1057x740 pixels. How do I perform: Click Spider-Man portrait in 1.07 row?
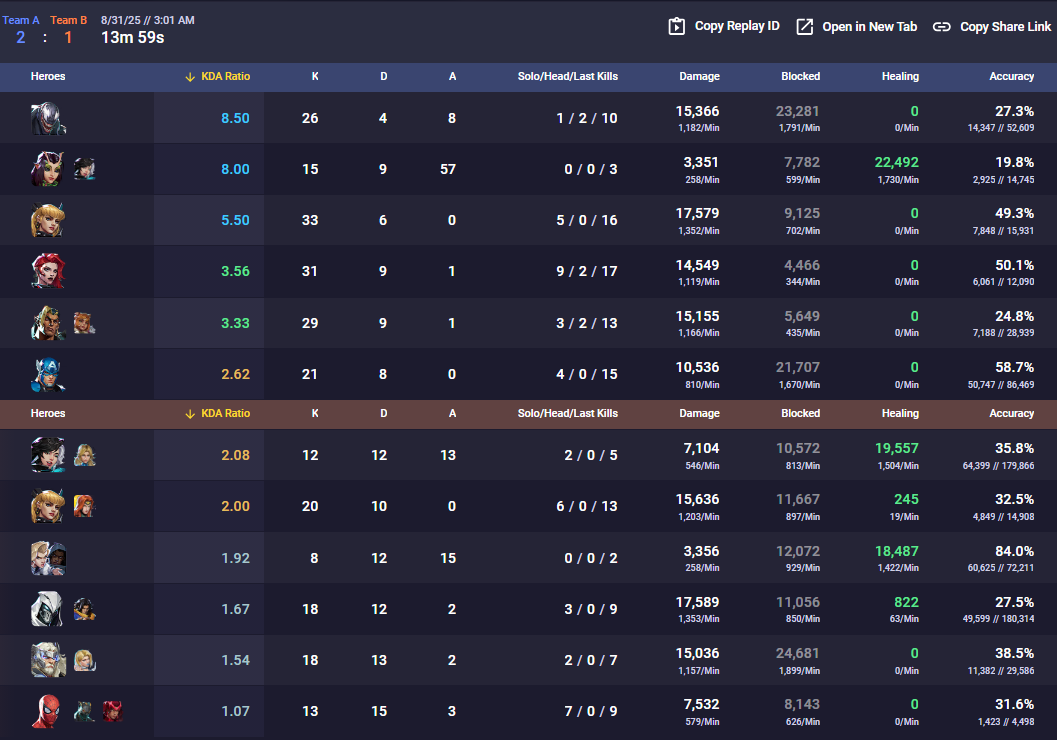(x=48, y=711)
